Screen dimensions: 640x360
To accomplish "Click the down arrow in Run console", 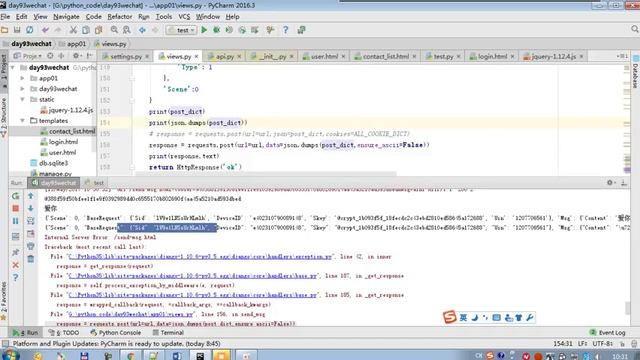I will click(x=31, y=208).
